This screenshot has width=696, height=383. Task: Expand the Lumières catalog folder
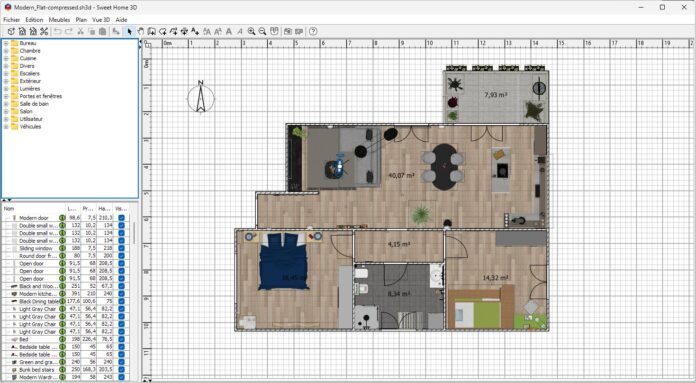[6, 89]
